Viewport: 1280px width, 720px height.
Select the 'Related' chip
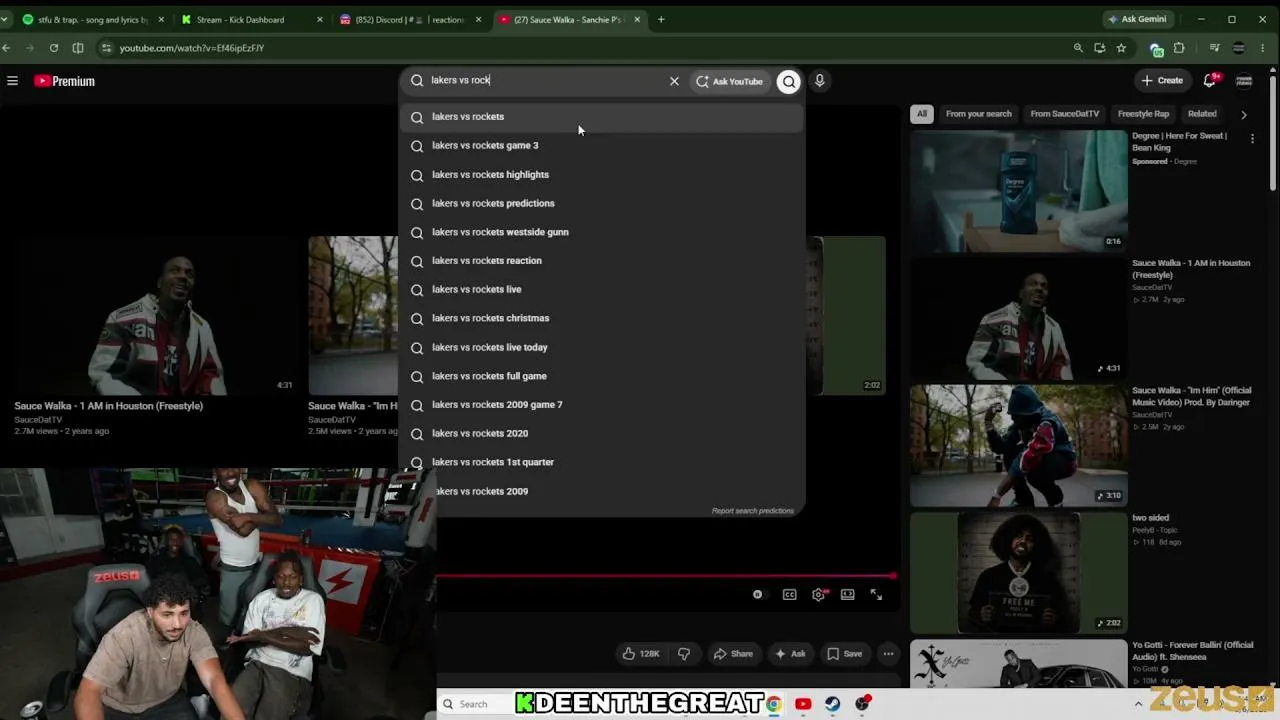(1202, 114)
